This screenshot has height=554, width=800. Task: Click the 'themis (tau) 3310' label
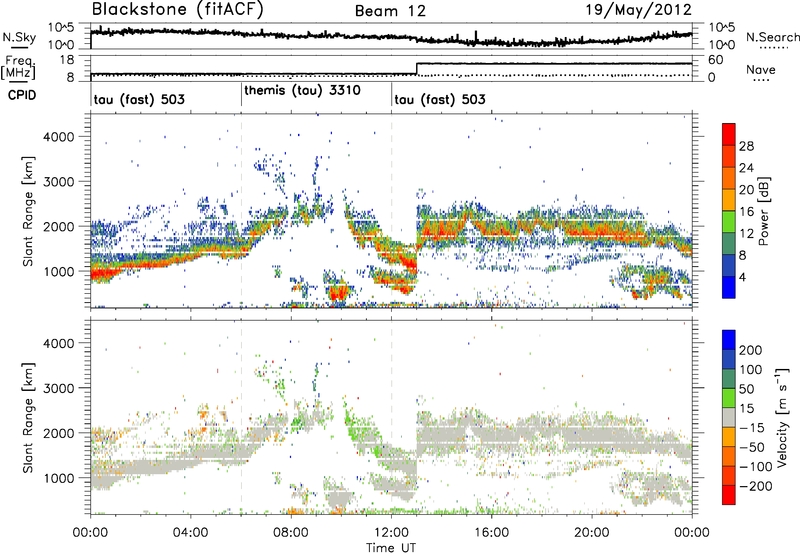(x=303, y=90)
